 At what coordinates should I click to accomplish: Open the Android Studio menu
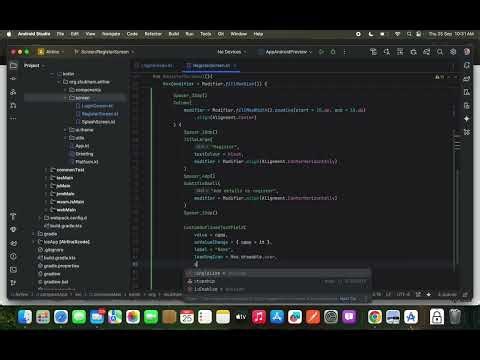[x=34, y=34]
